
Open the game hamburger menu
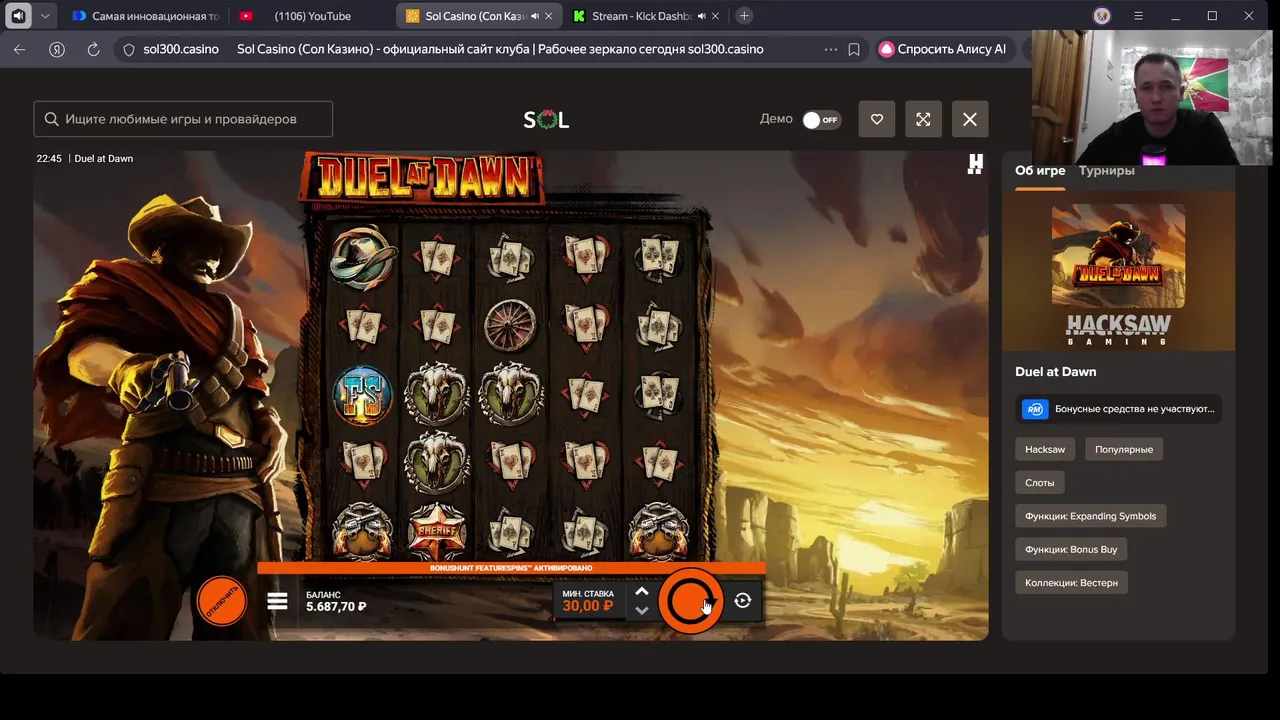pos(277,601)
